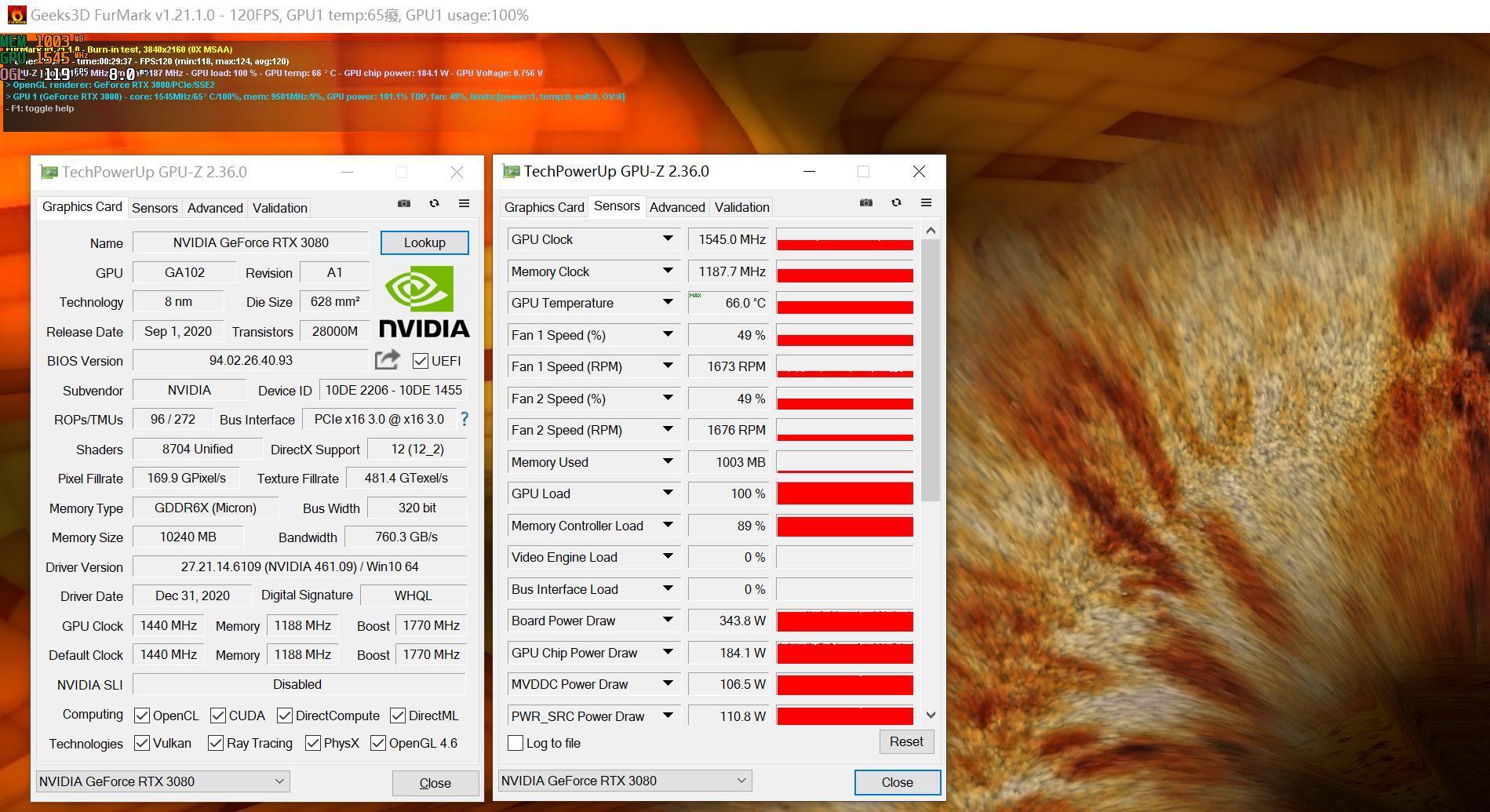Viewport: 1490px width, 812px height.
Task: Click the Lookup button
Action: click(x=424, y=242)
